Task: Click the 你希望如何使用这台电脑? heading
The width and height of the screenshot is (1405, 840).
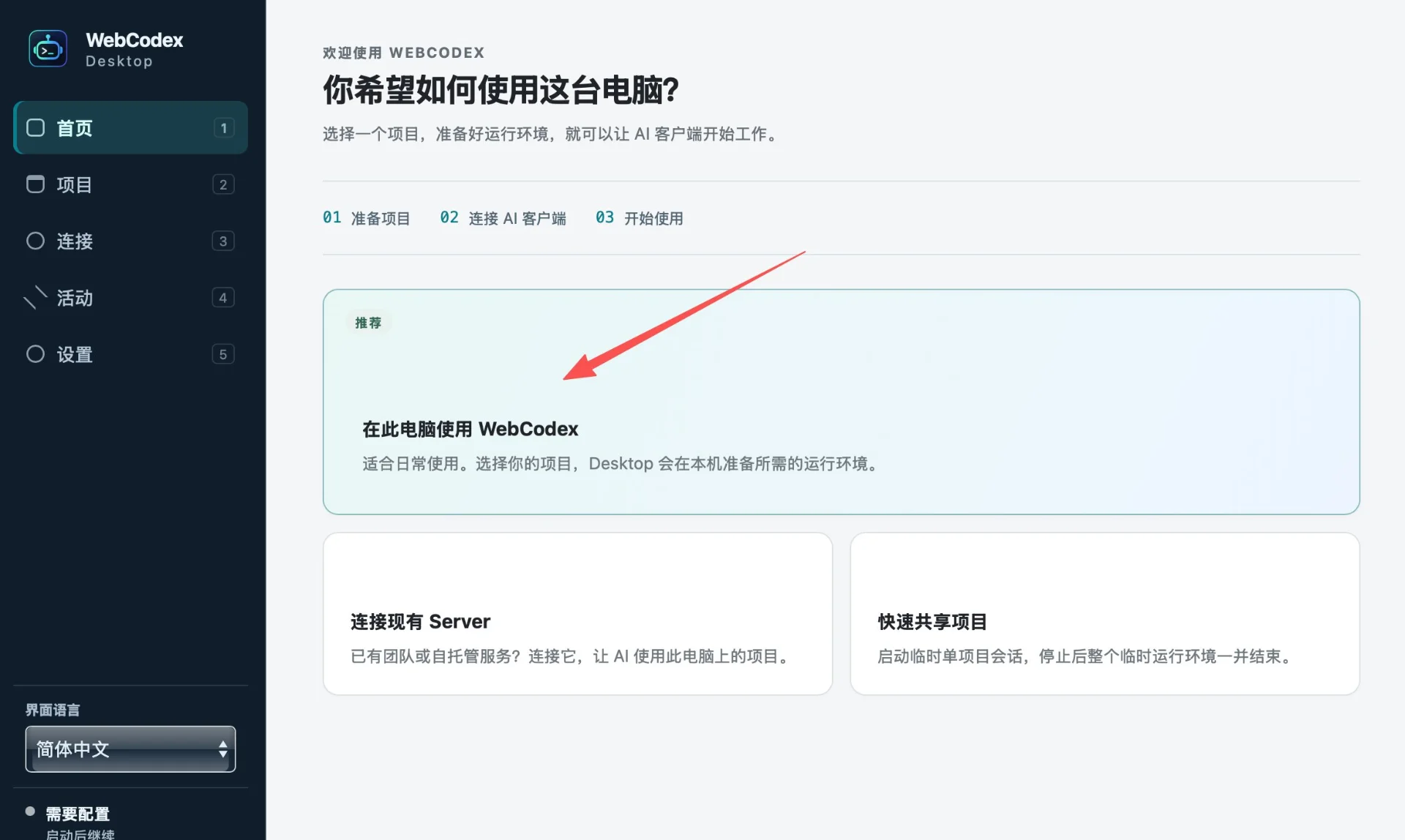Action: (x=501, y=90)
